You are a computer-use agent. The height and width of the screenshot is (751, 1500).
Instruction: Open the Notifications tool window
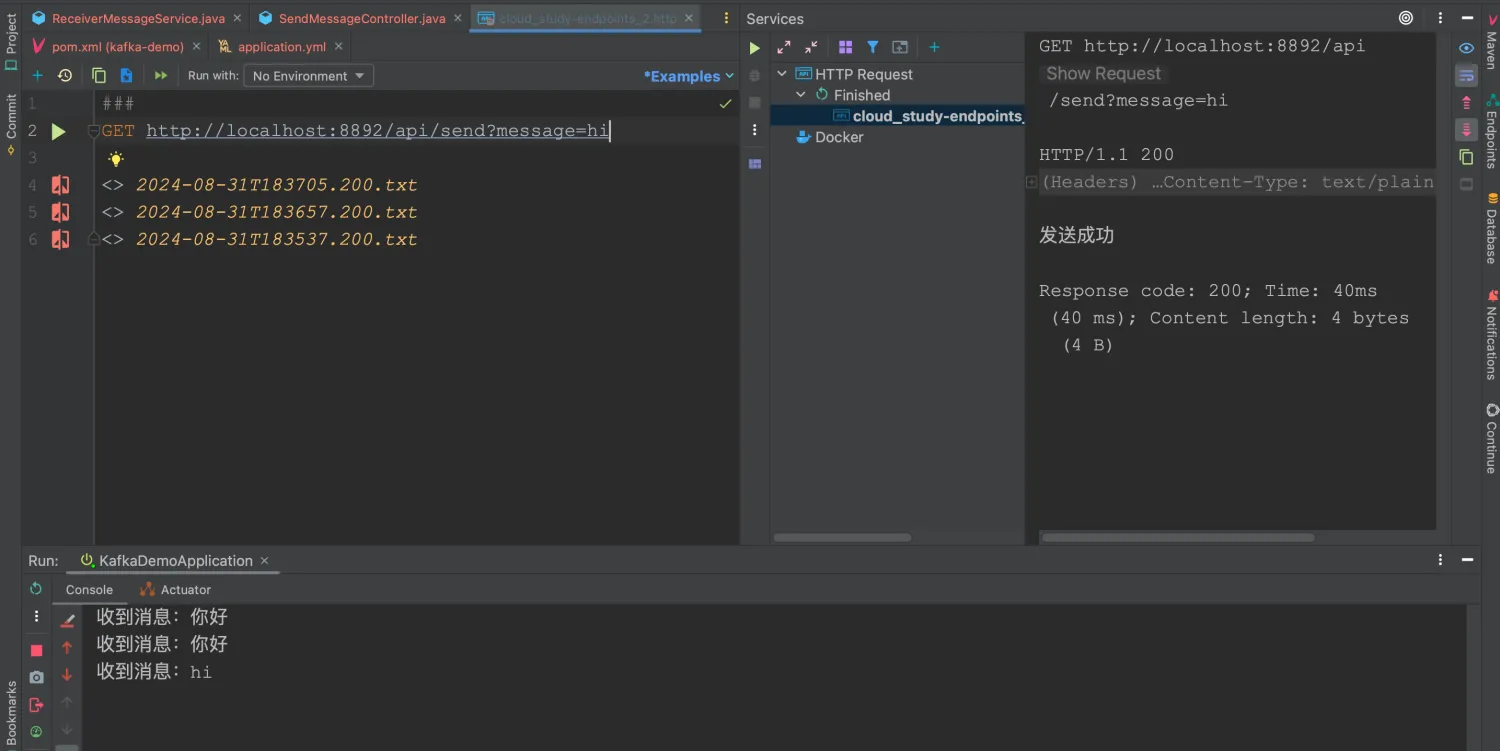pyautogui.click(x=1491, y=335)
